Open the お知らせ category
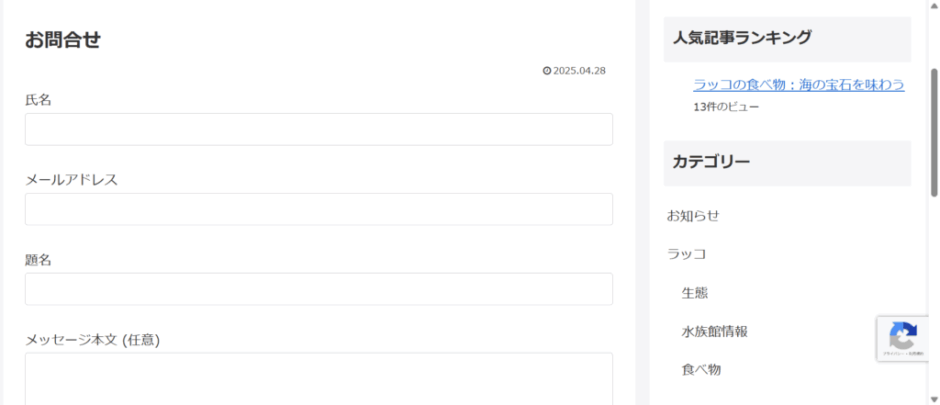This screenshot has height=405, width=940. point(693,215)
